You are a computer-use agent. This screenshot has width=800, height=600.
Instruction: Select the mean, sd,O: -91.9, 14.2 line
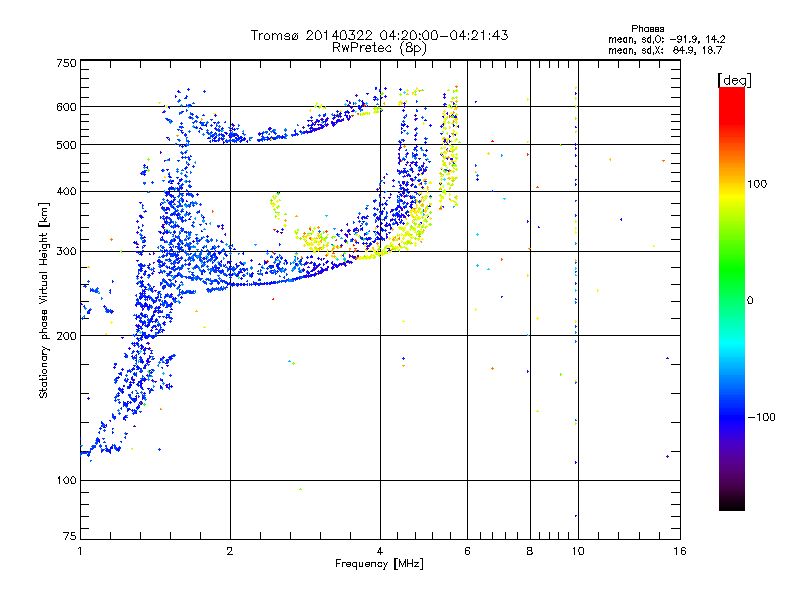coord(666,39)
